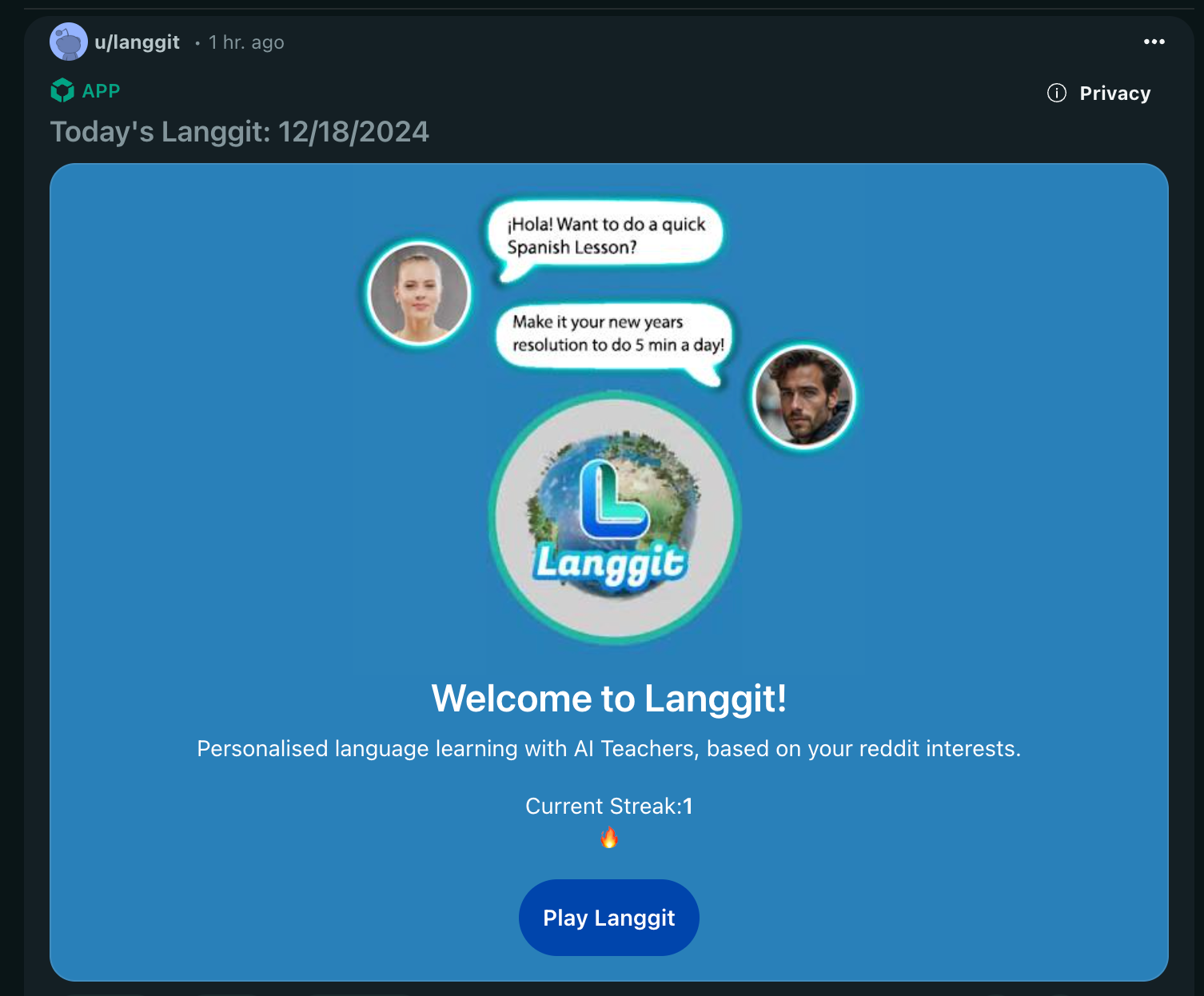Click the u/langgit Reddit avatar
This screenshot has width=1204, height=996.
pyautogui.click(x=69, y=42)
